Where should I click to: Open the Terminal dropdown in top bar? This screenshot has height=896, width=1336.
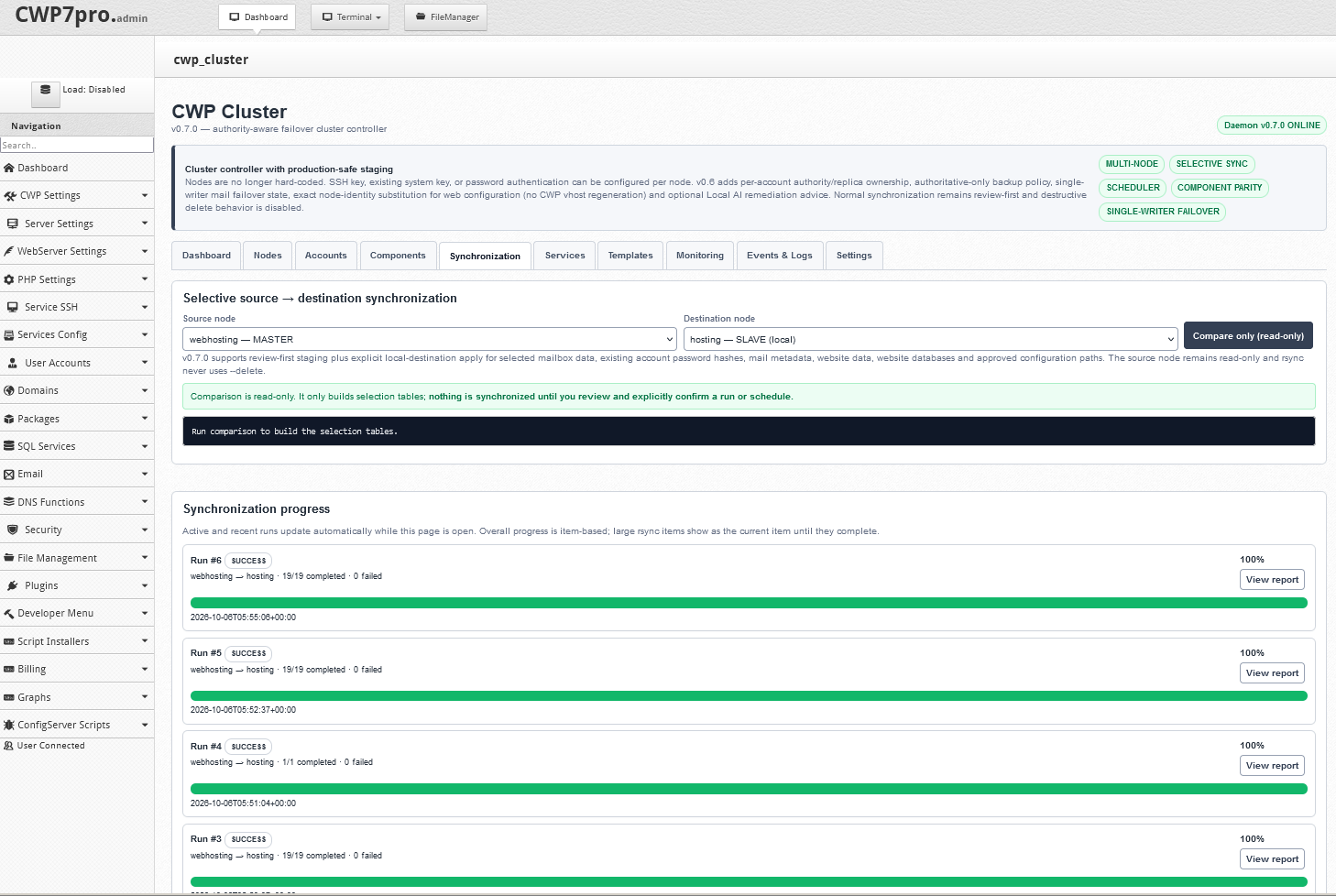point(350,16)
